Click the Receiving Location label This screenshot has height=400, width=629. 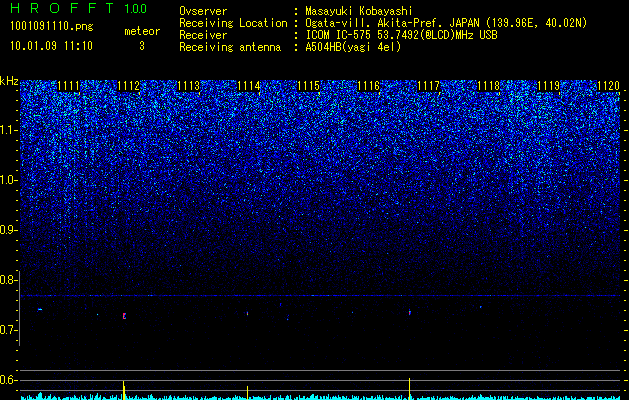(x=233, y=23)
